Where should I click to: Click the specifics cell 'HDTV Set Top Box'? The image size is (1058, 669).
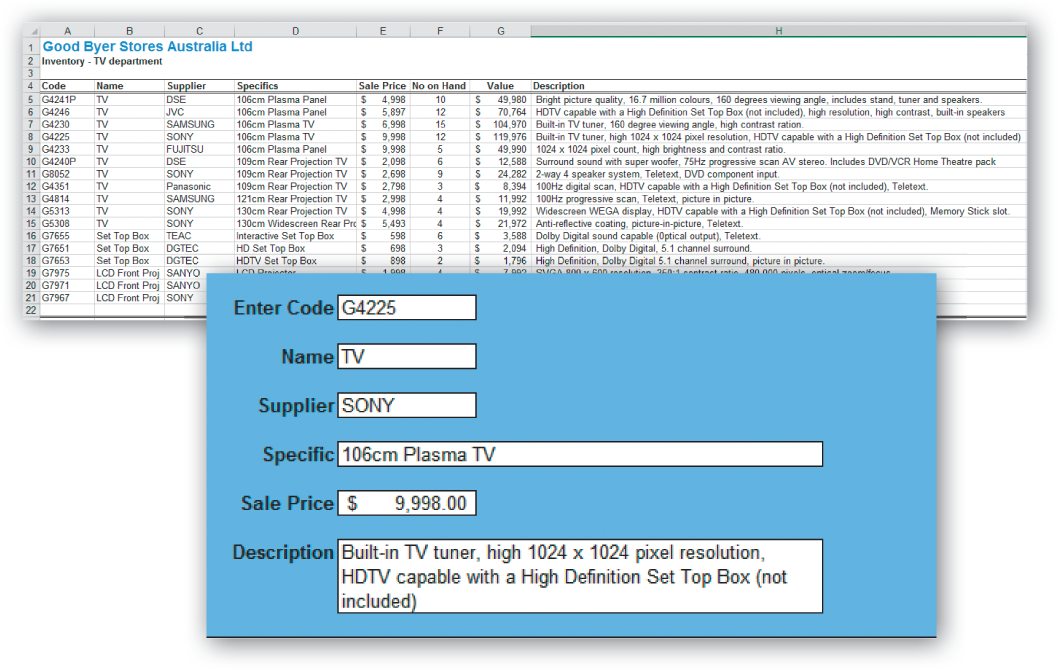click(296, 261)
